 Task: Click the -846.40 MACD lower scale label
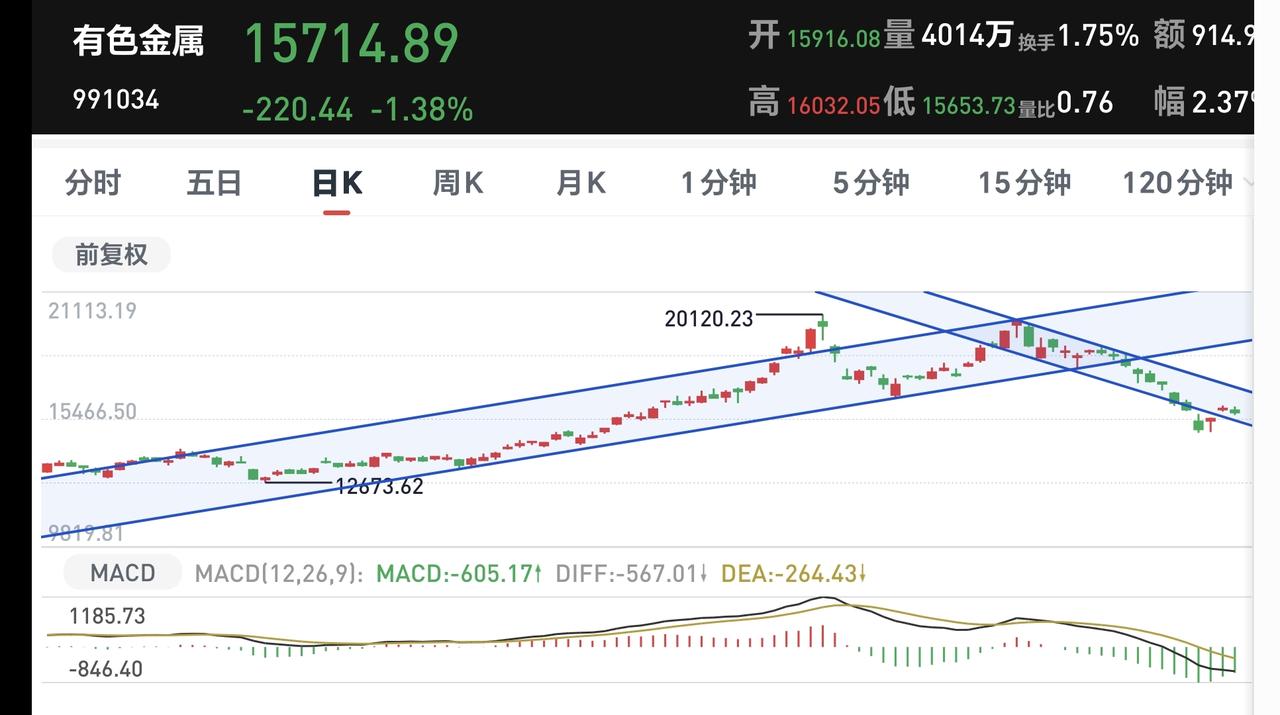tap(105, 669)
